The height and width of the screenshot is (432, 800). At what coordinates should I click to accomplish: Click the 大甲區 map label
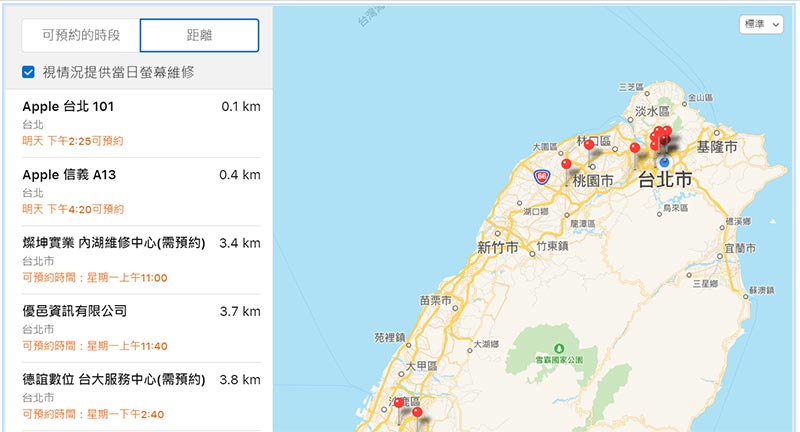pos(421,366)
